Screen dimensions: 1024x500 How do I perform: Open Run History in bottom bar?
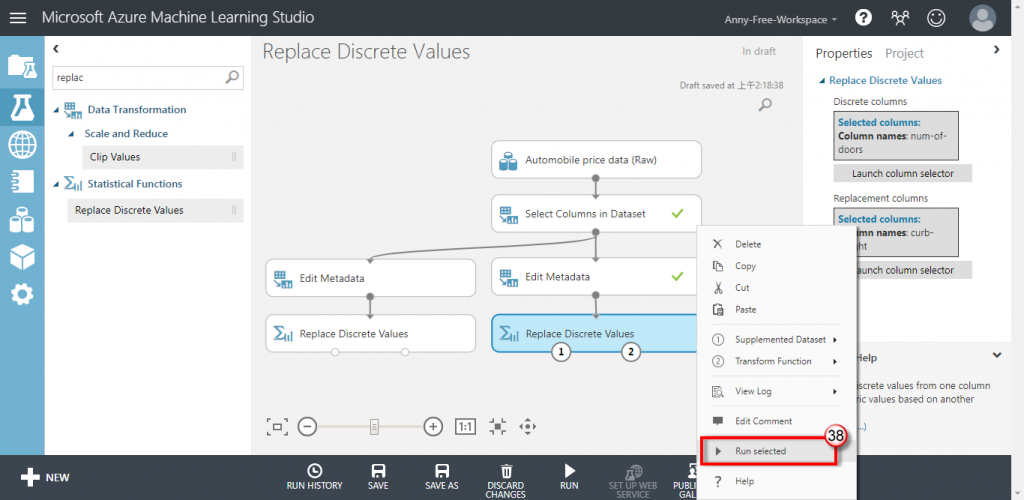(314, 477)
